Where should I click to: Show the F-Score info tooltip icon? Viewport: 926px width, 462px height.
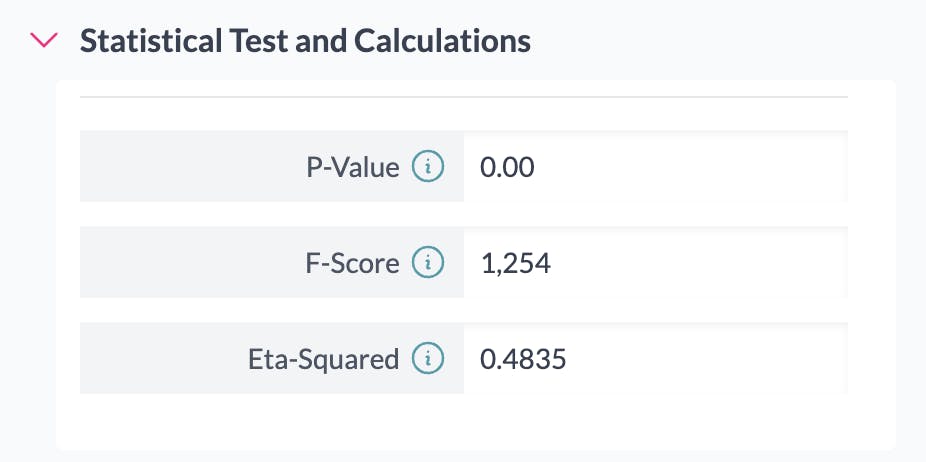(428, 263)
